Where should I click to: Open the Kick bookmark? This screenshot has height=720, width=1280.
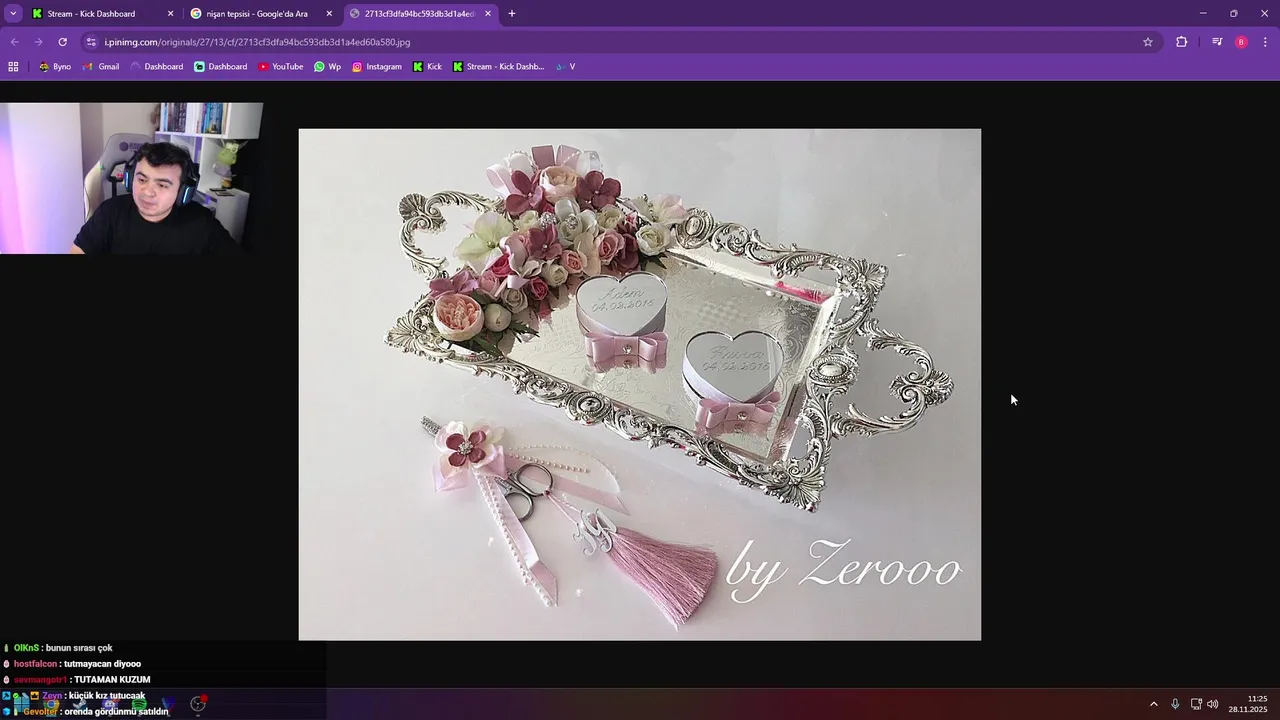pos(427,67)
